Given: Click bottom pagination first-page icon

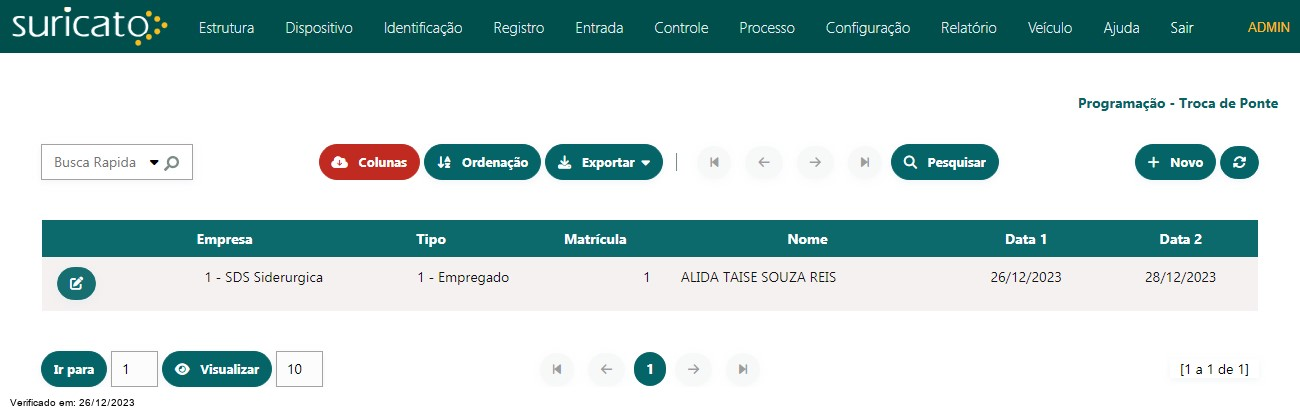Looking at the screenshot, I should tap(557, 369).
